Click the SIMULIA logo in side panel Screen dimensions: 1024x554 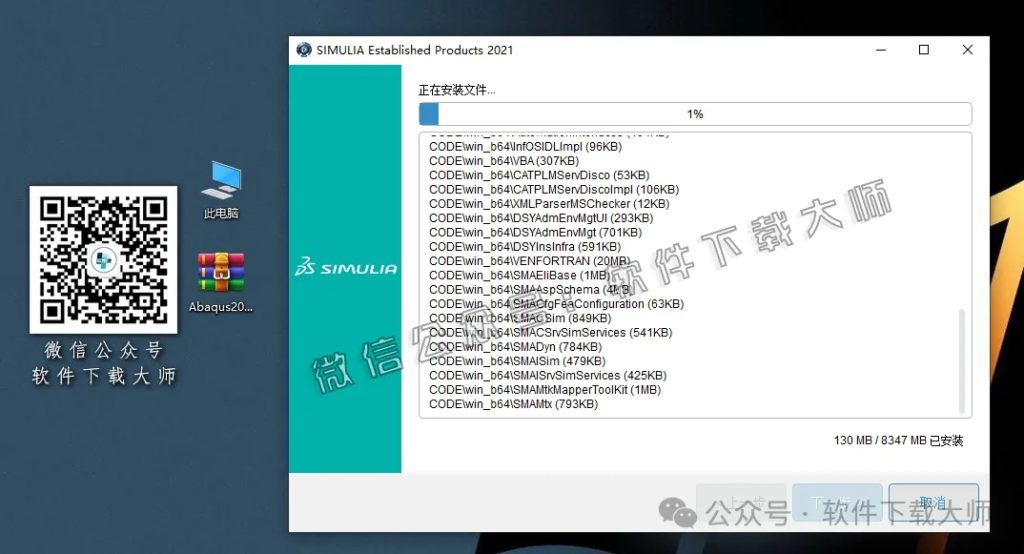[x=345, y=267]
